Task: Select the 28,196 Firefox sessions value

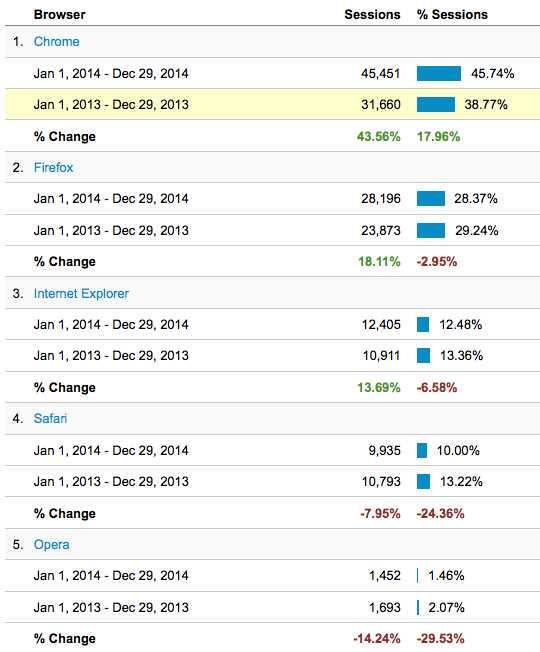Action: (381, 198)
